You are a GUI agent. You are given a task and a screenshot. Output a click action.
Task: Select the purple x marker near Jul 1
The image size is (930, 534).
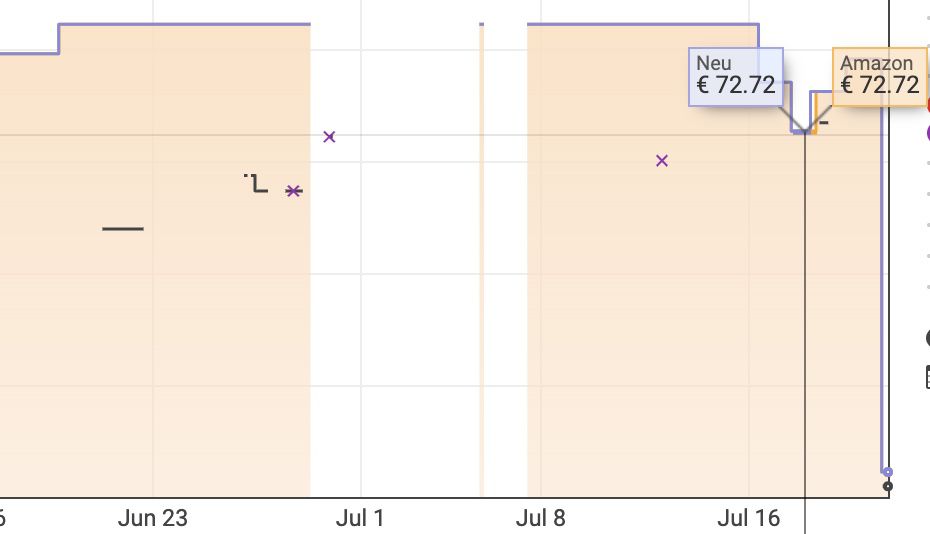(x=329, y=137)
